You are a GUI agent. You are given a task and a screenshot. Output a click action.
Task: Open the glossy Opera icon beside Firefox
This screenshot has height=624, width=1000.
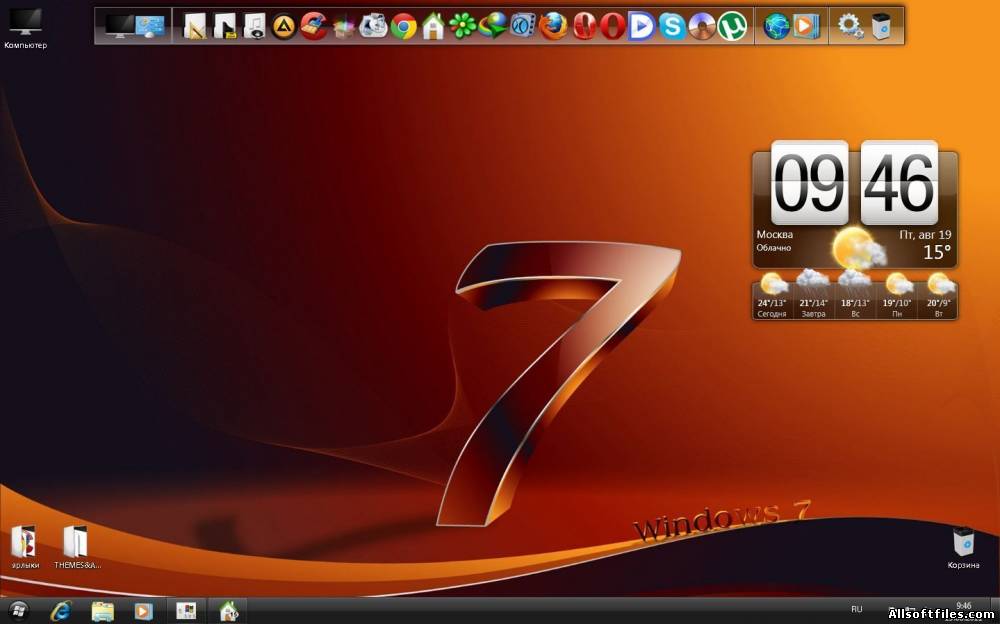coord(584,26)
